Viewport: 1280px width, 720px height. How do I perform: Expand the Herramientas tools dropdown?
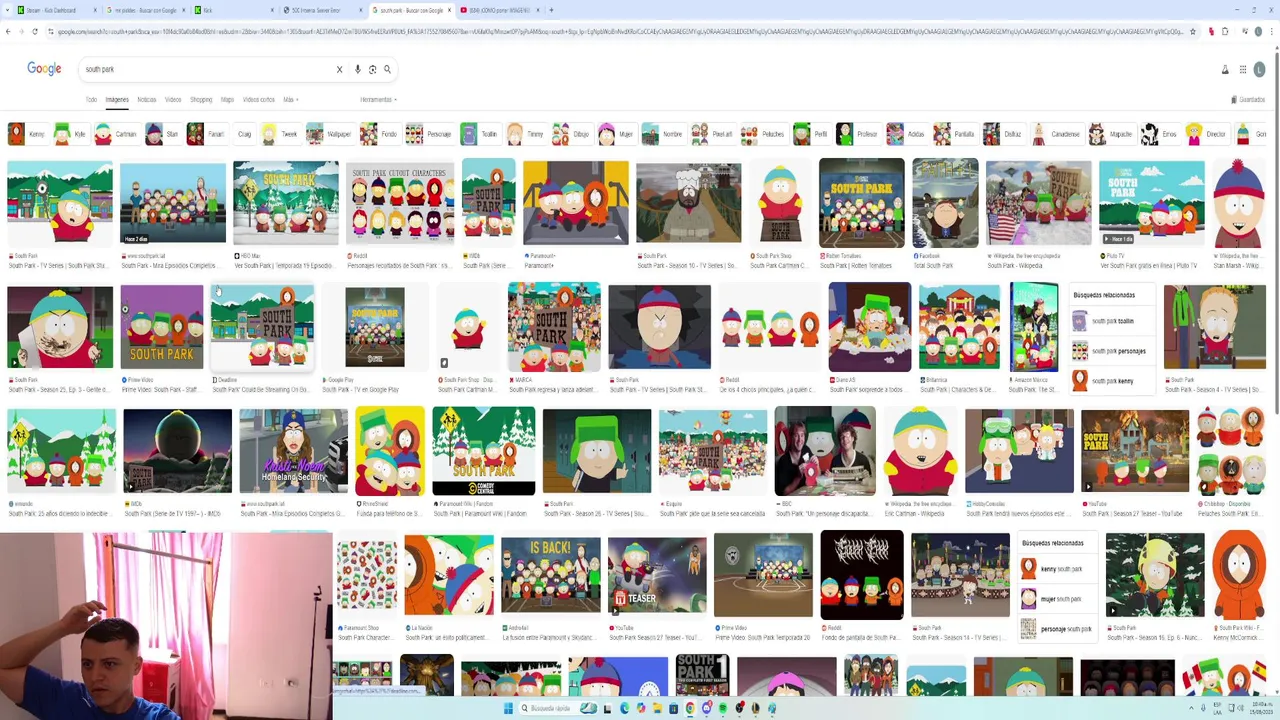(378, 99)
